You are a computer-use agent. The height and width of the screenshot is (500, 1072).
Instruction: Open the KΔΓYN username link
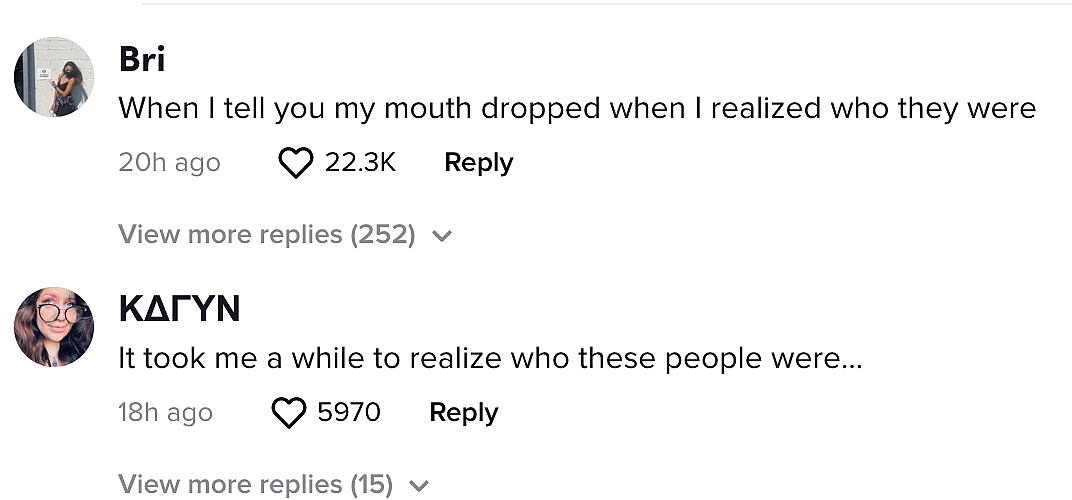[x=179, y=310]
